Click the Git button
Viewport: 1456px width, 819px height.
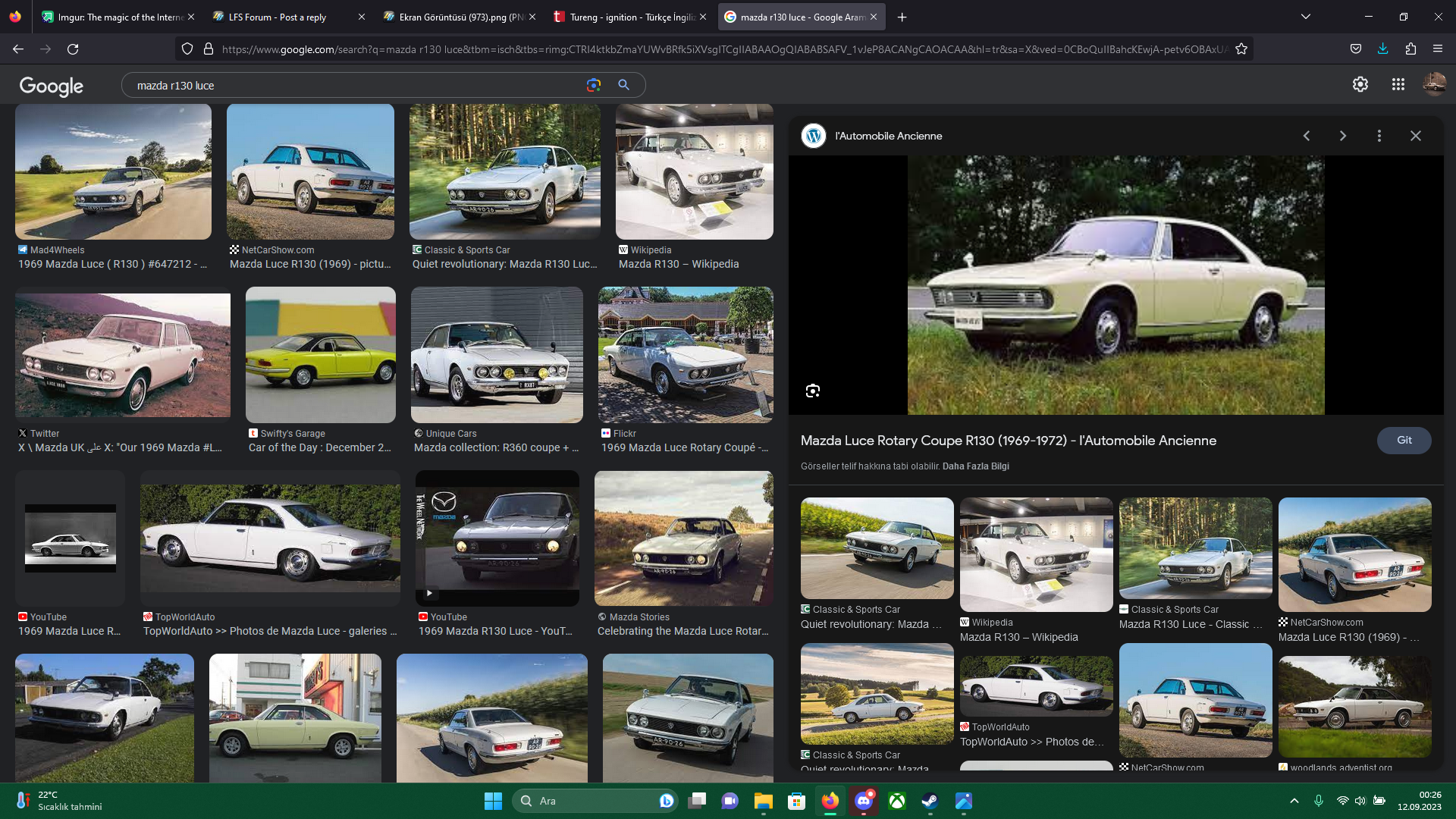[x=1404, y=440]
